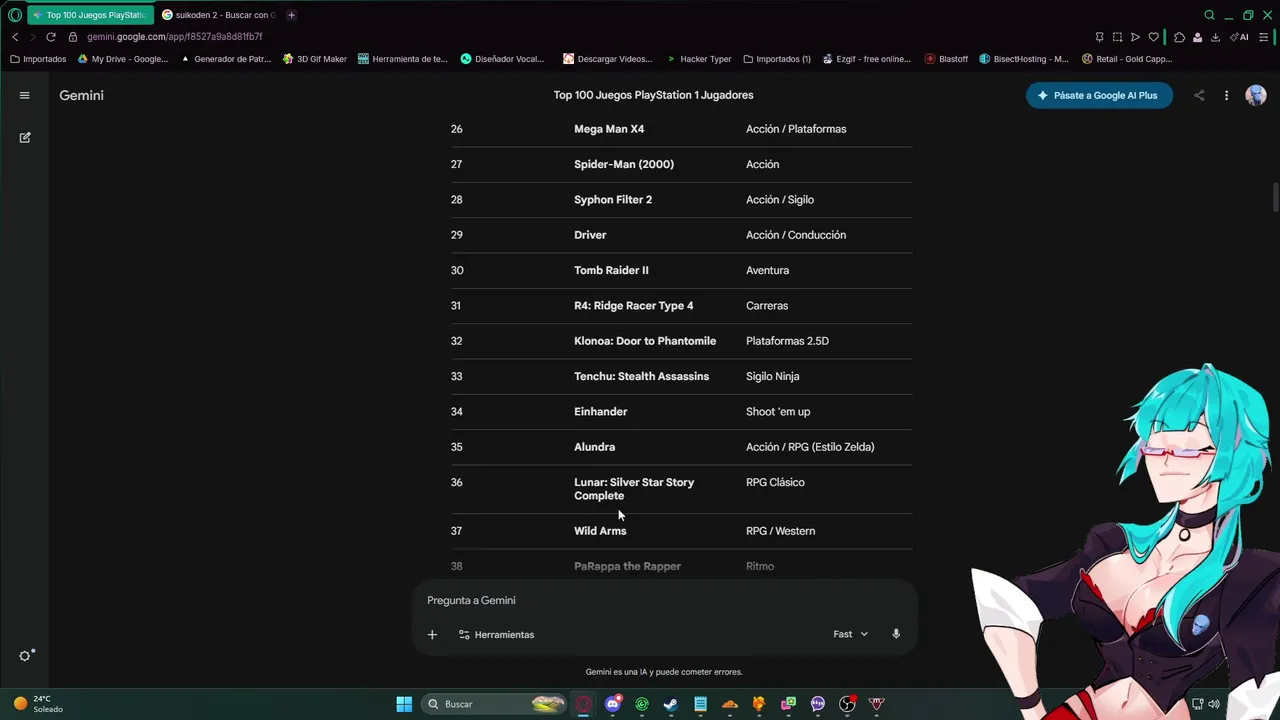Switch to the suikoden 2 search tab

pos(218,15)
